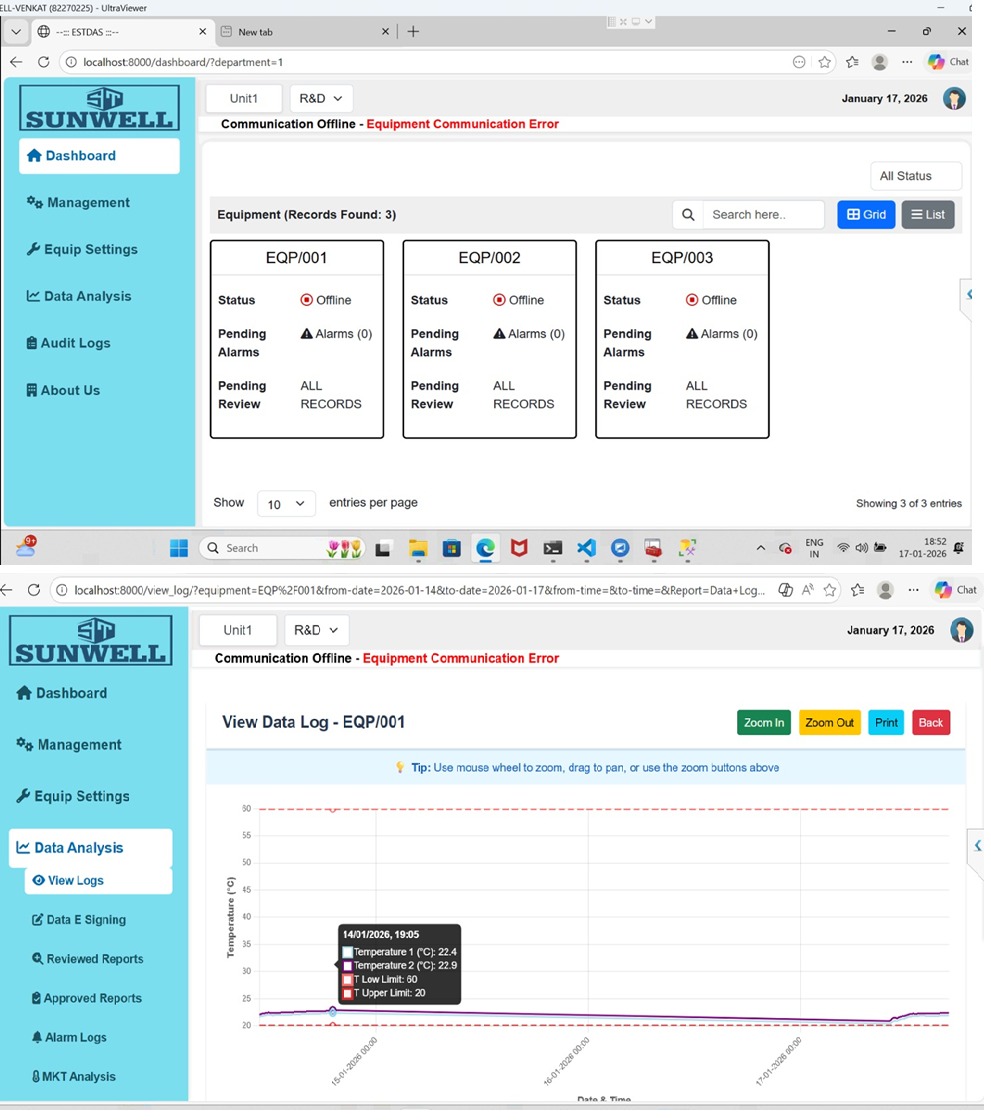Click the red Back button
The height and width of the screenshot is (1120, 991).
pos(930,723)
